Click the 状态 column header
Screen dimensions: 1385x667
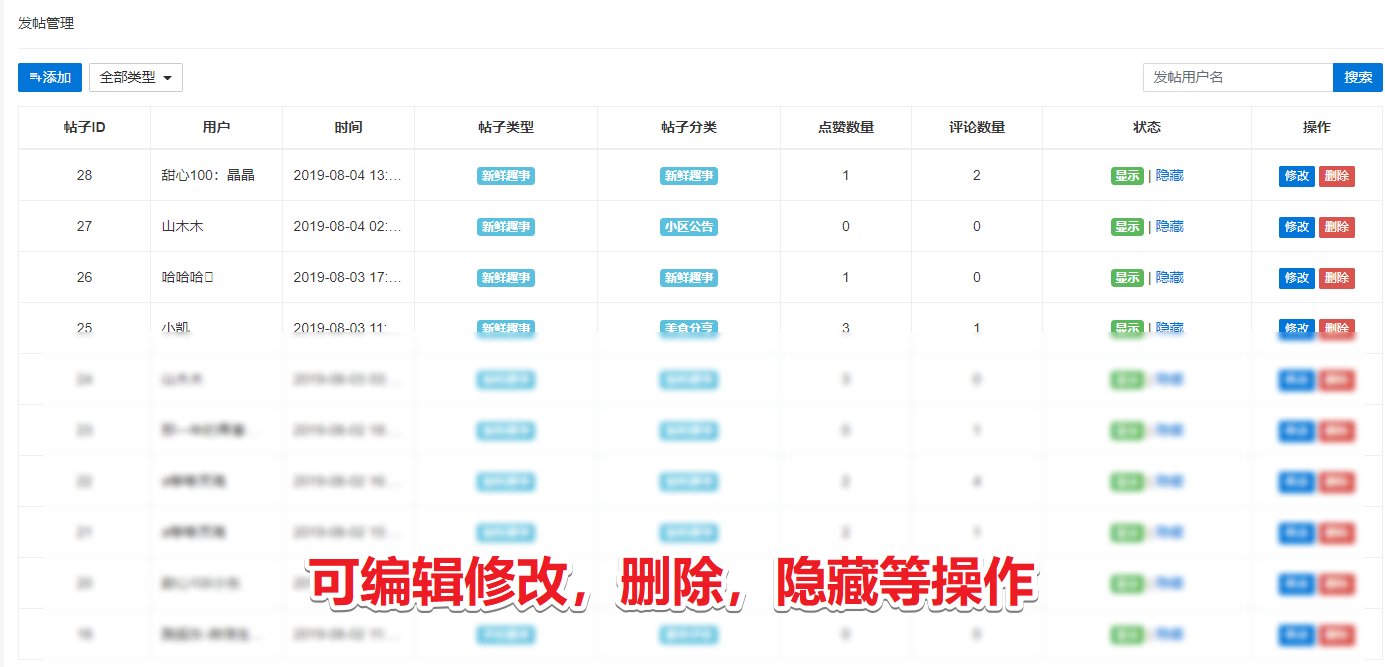[1147, 128]
